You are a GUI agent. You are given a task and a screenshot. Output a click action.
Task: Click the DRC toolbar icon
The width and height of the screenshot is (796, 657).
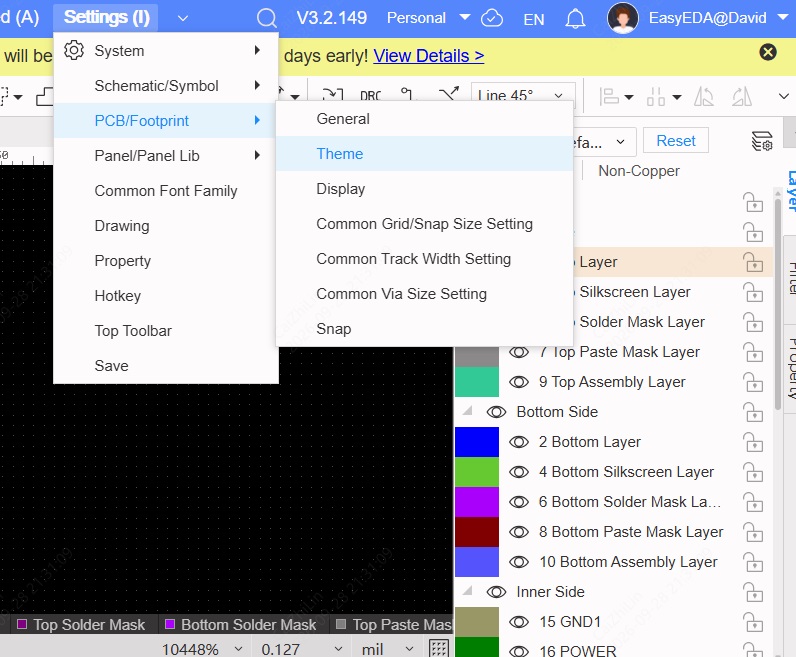pyautogui.click(x=370, y=95)
